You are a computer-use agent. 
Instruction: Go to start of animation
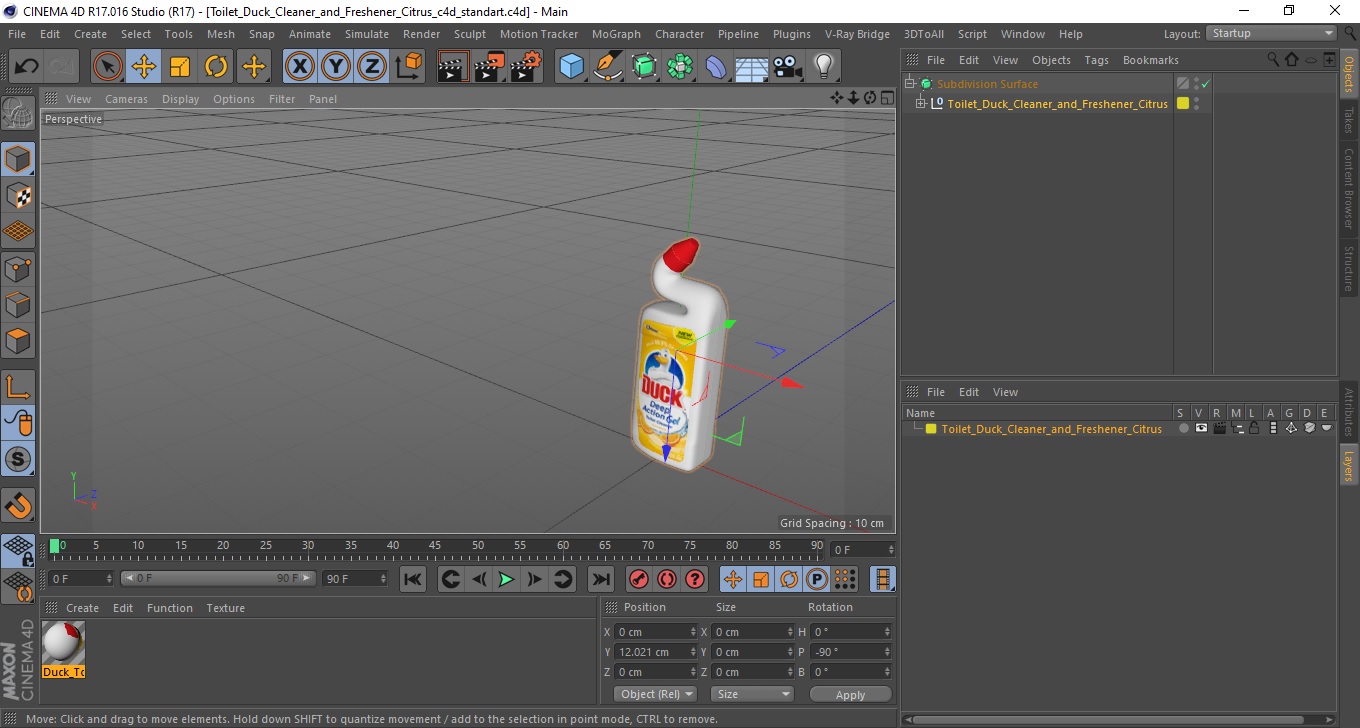pyautogui.click(x=412, y=579)
